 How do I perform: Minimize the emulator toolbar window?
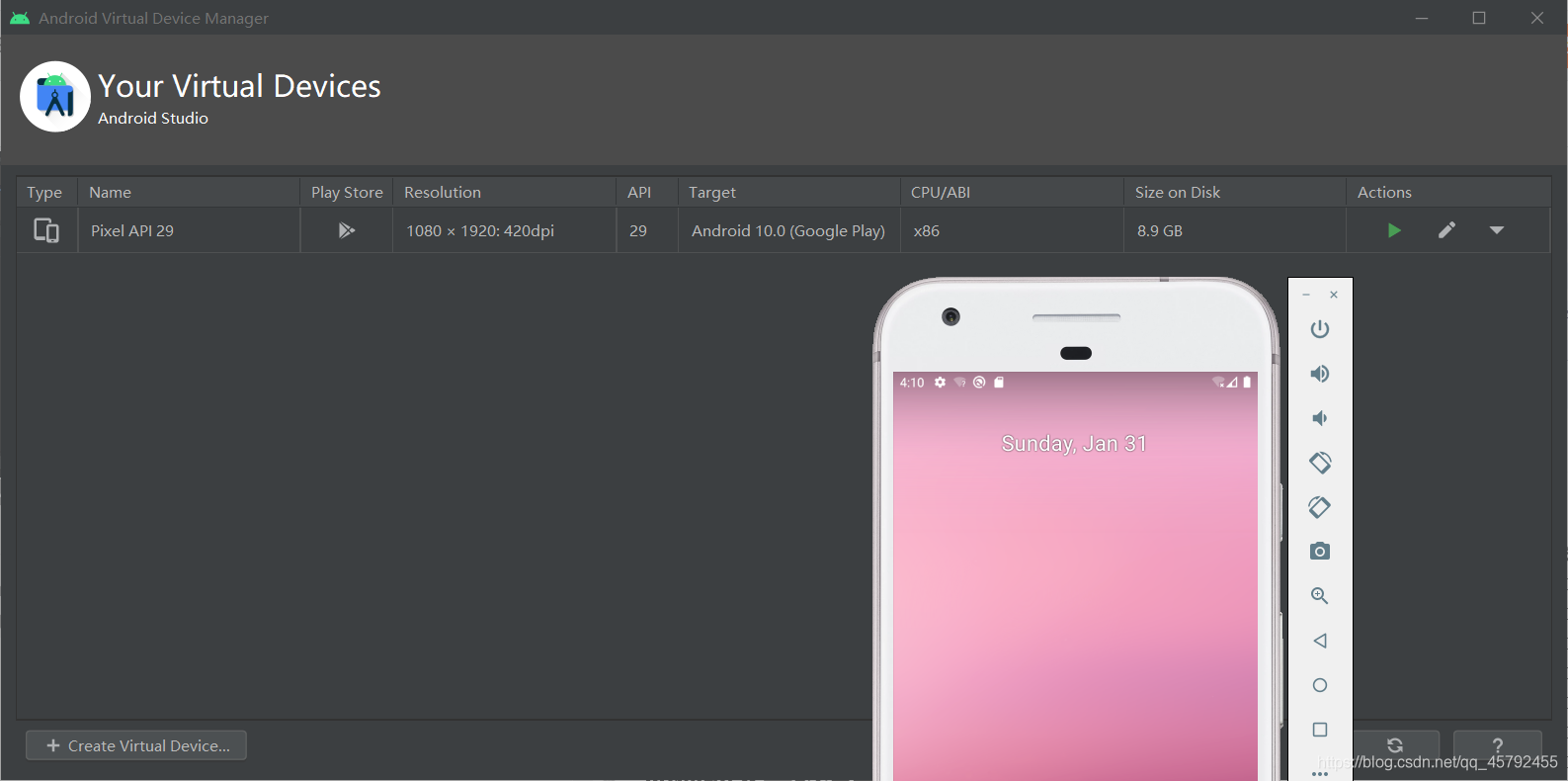pos(1306,295)
